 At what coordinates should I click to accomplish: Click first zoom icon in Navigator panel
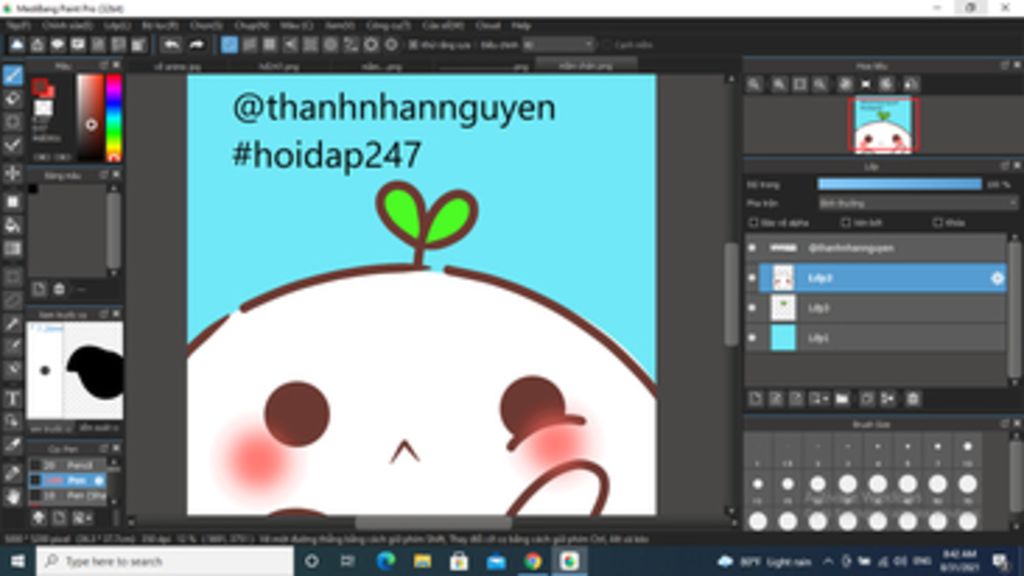tap(754, 84)
